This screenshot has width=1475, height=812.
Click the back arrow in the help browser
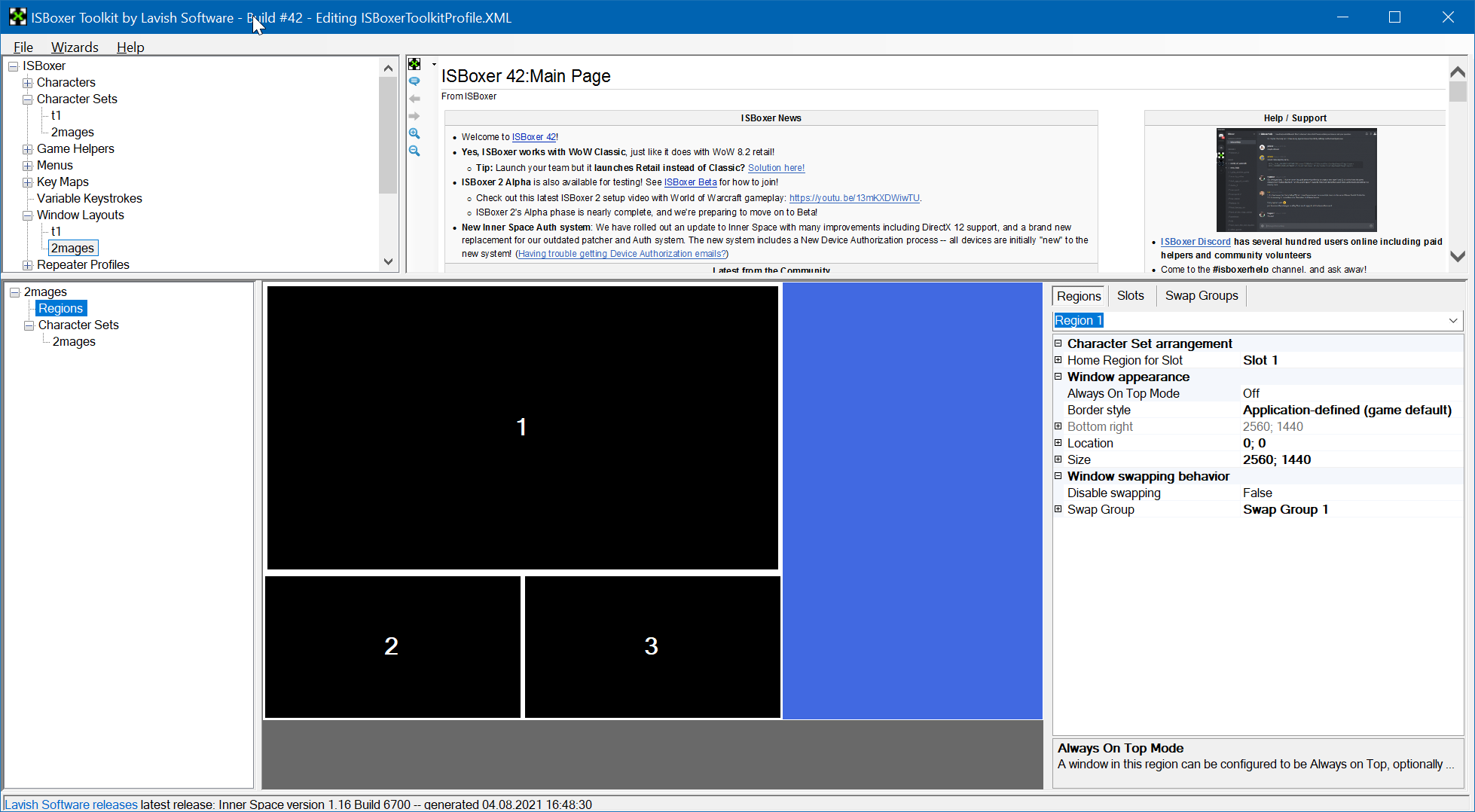(x=414, y=99)
